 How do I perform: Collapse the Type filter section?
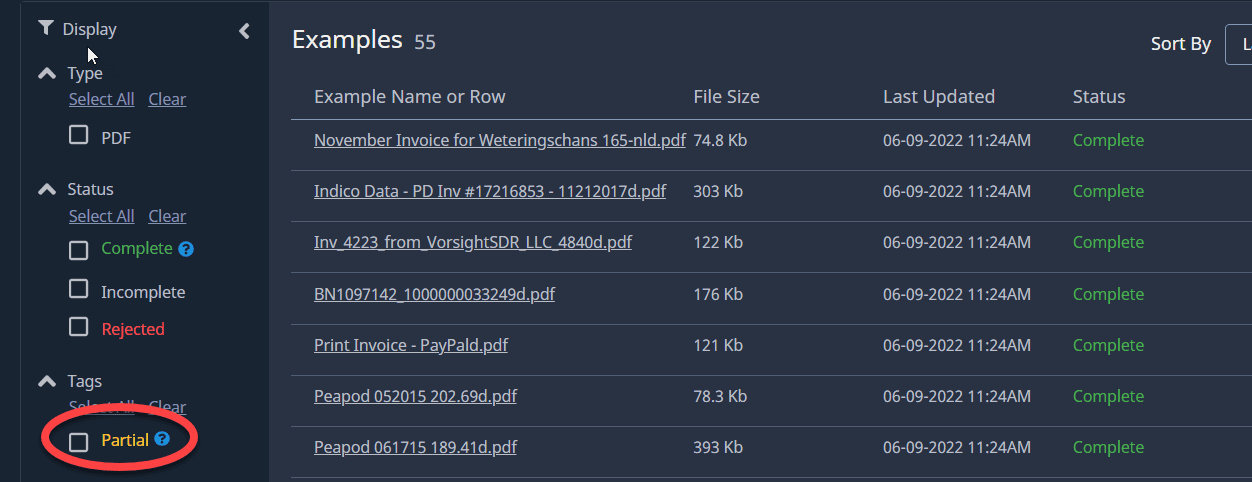click(46, 73)
